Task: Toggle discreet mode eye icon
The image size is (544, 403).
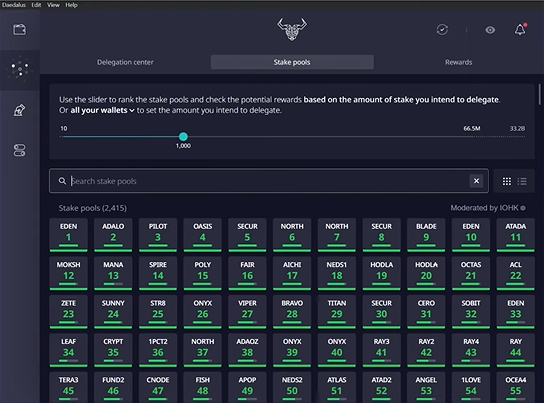Action: (x=490, y=30)
